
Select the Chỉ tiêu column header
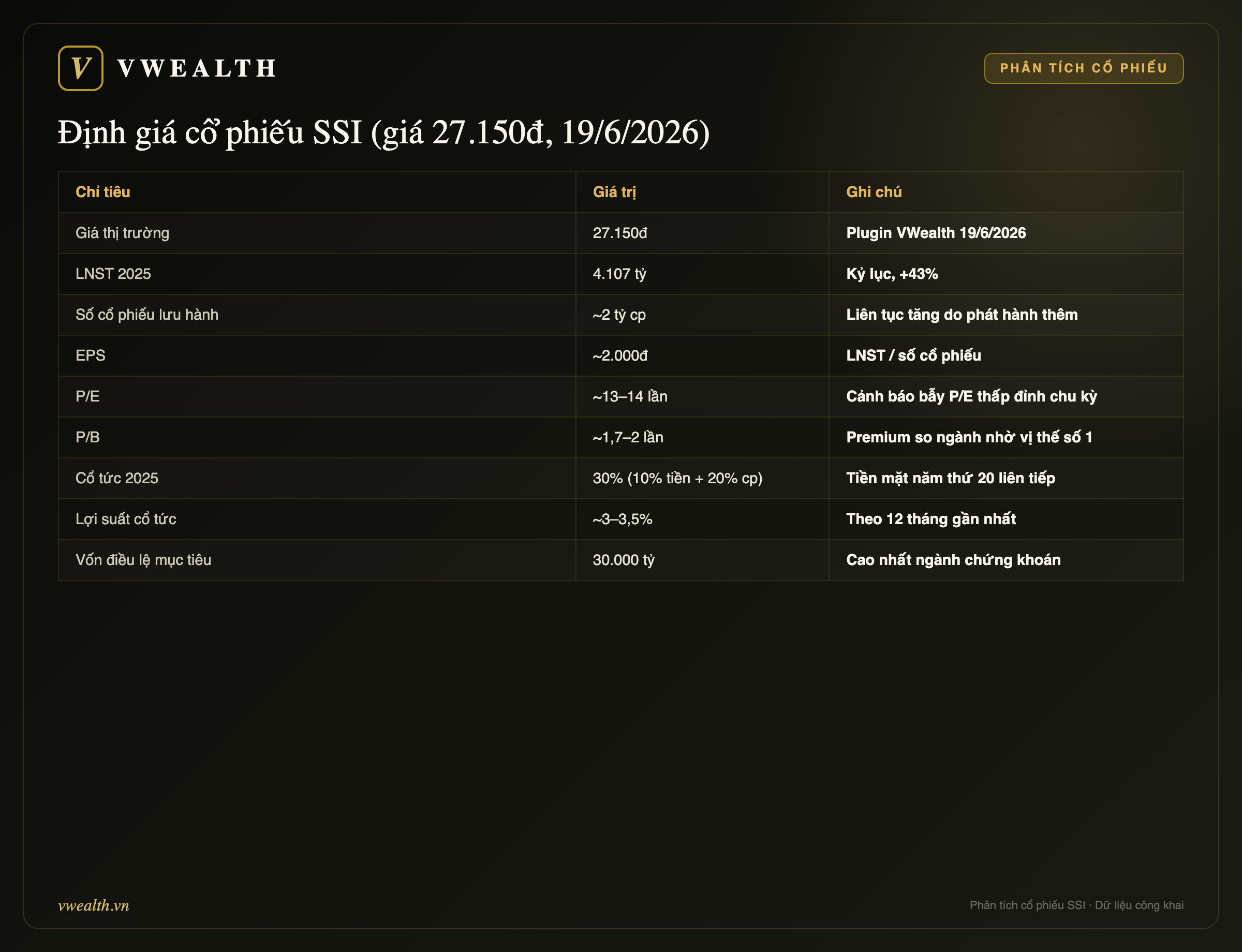(102, 192)
